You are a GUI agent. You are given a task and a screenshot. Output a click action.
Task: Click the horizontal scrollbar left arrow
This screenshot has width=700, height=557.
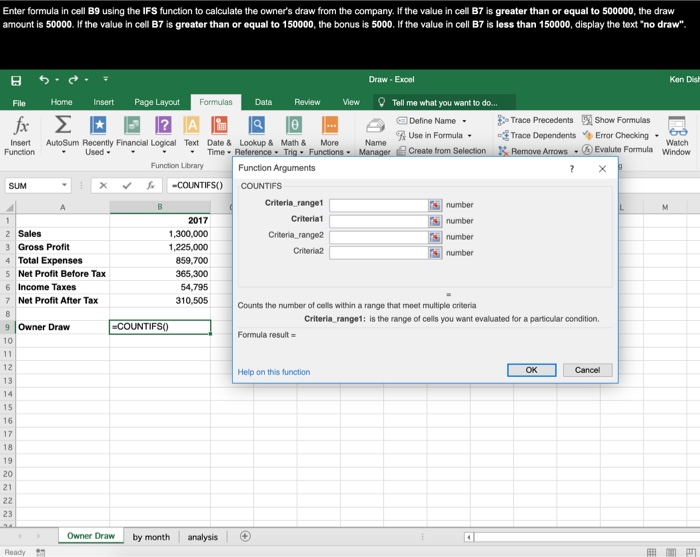pyautogui.click(x=469, y=537)
